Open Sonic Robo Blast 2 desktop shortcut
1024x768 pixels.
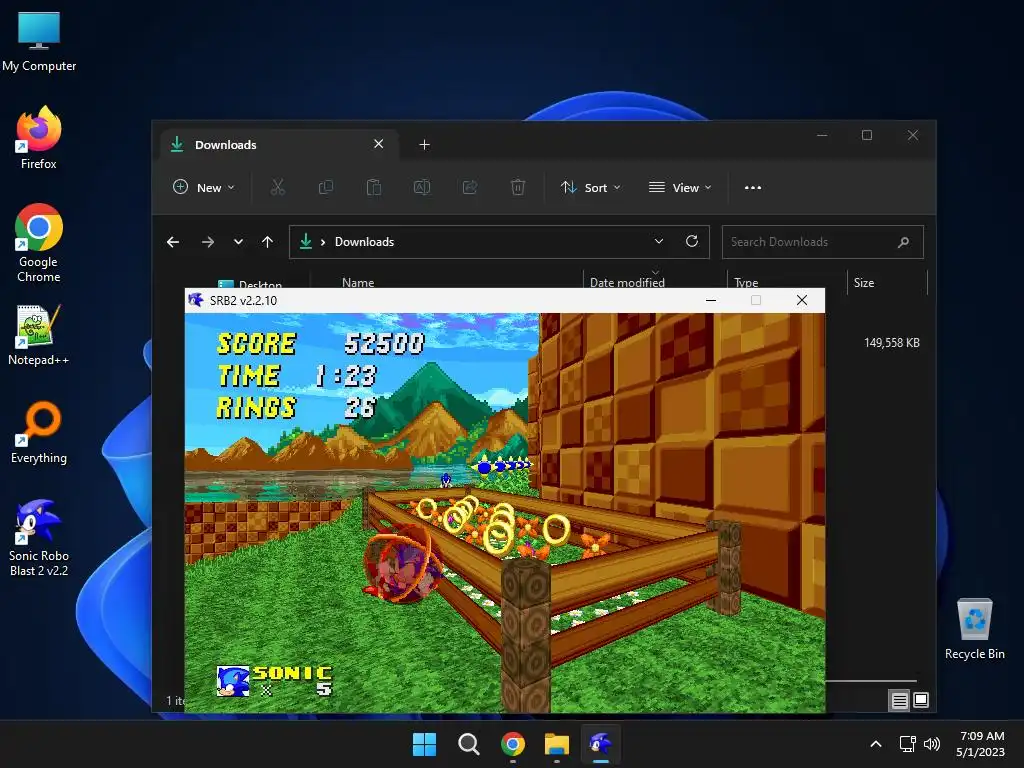point(39,537)
